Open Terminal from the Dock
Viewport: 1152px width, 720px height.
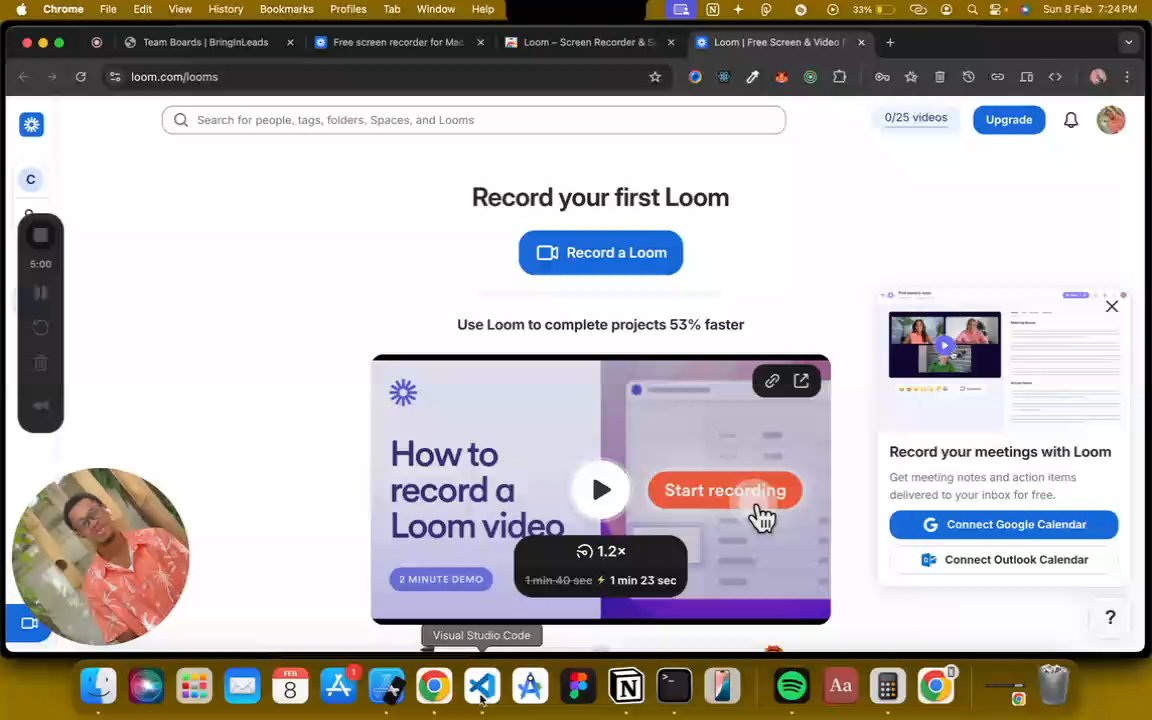pos(674,686)
